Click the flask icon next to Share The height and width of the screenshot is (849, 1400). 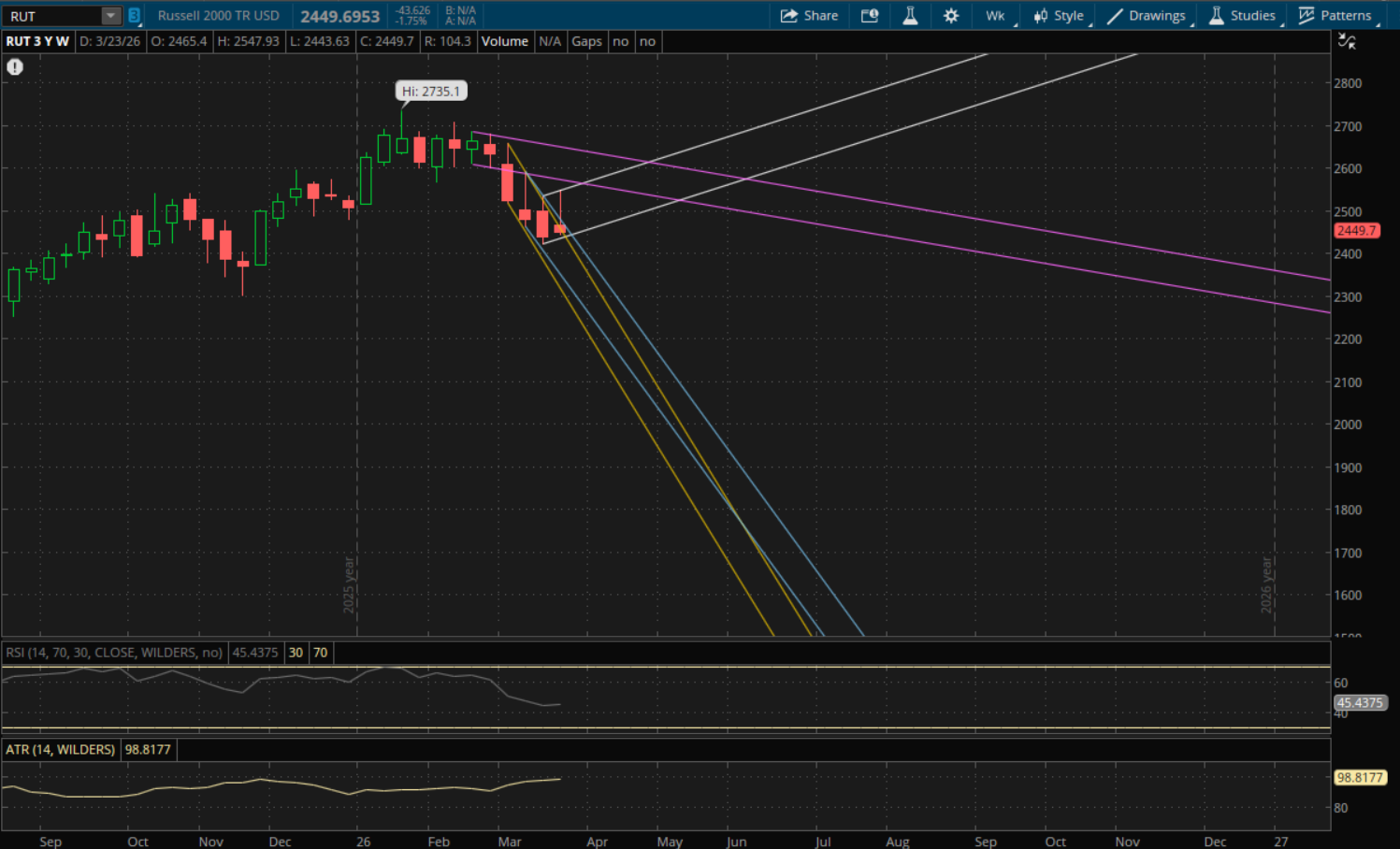click(x=910, y=16)
